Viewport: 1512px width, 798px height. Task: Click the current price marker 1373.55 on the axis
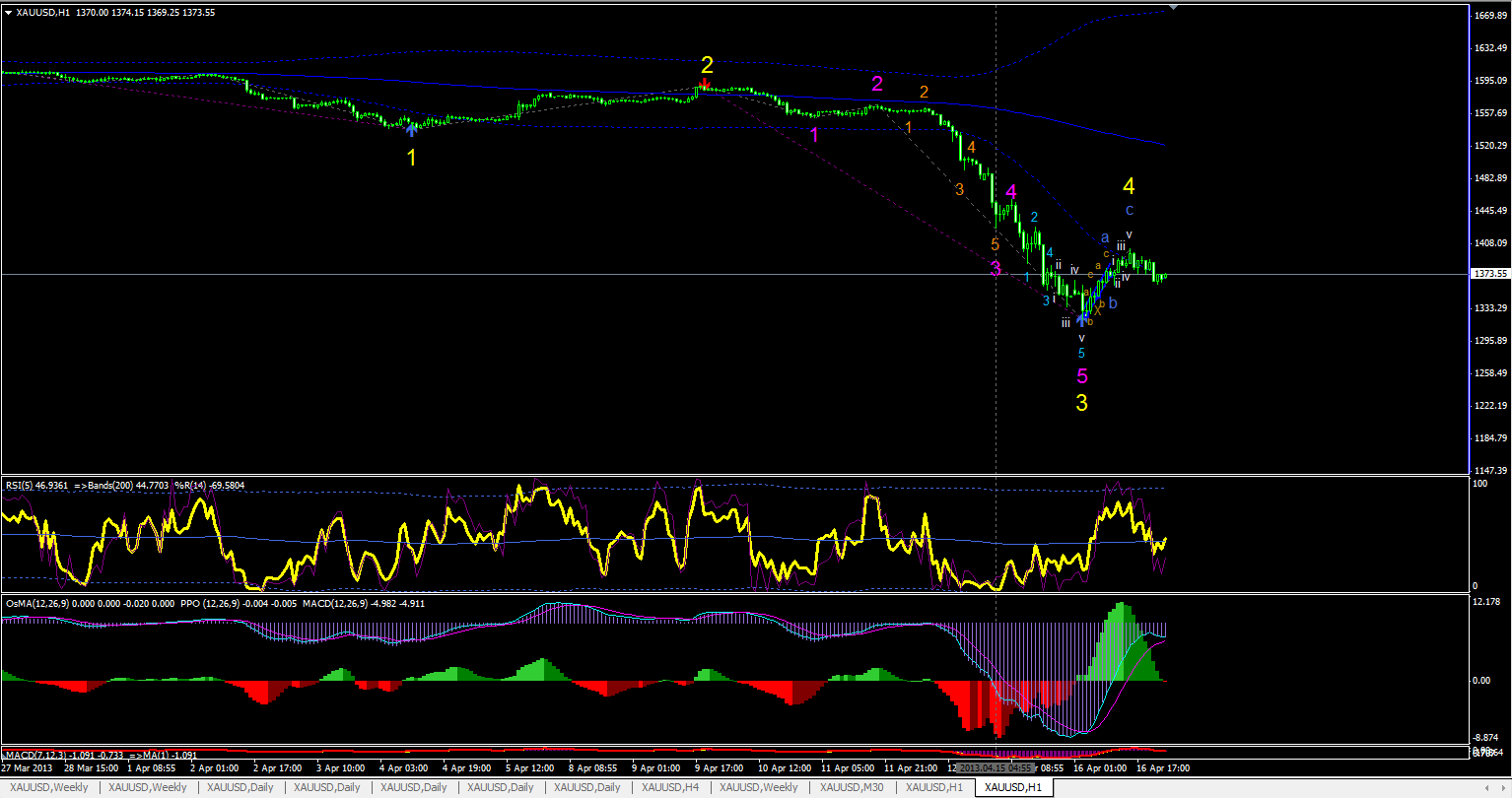coord(1489,274)
